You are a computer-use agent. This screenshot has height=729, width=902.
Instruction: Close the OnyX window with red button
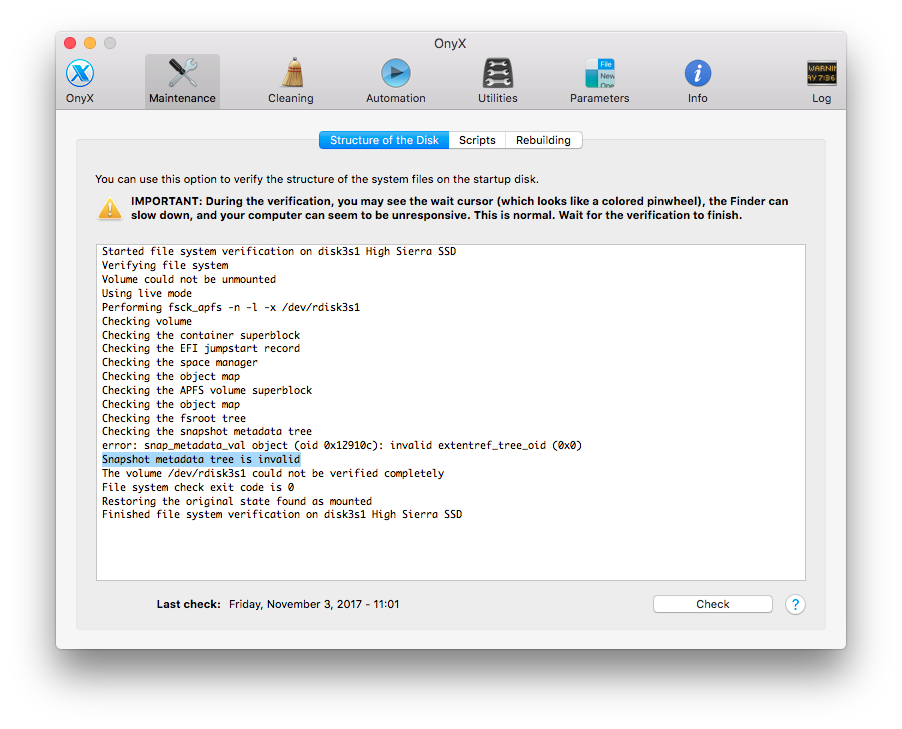(x=70, y=43)
